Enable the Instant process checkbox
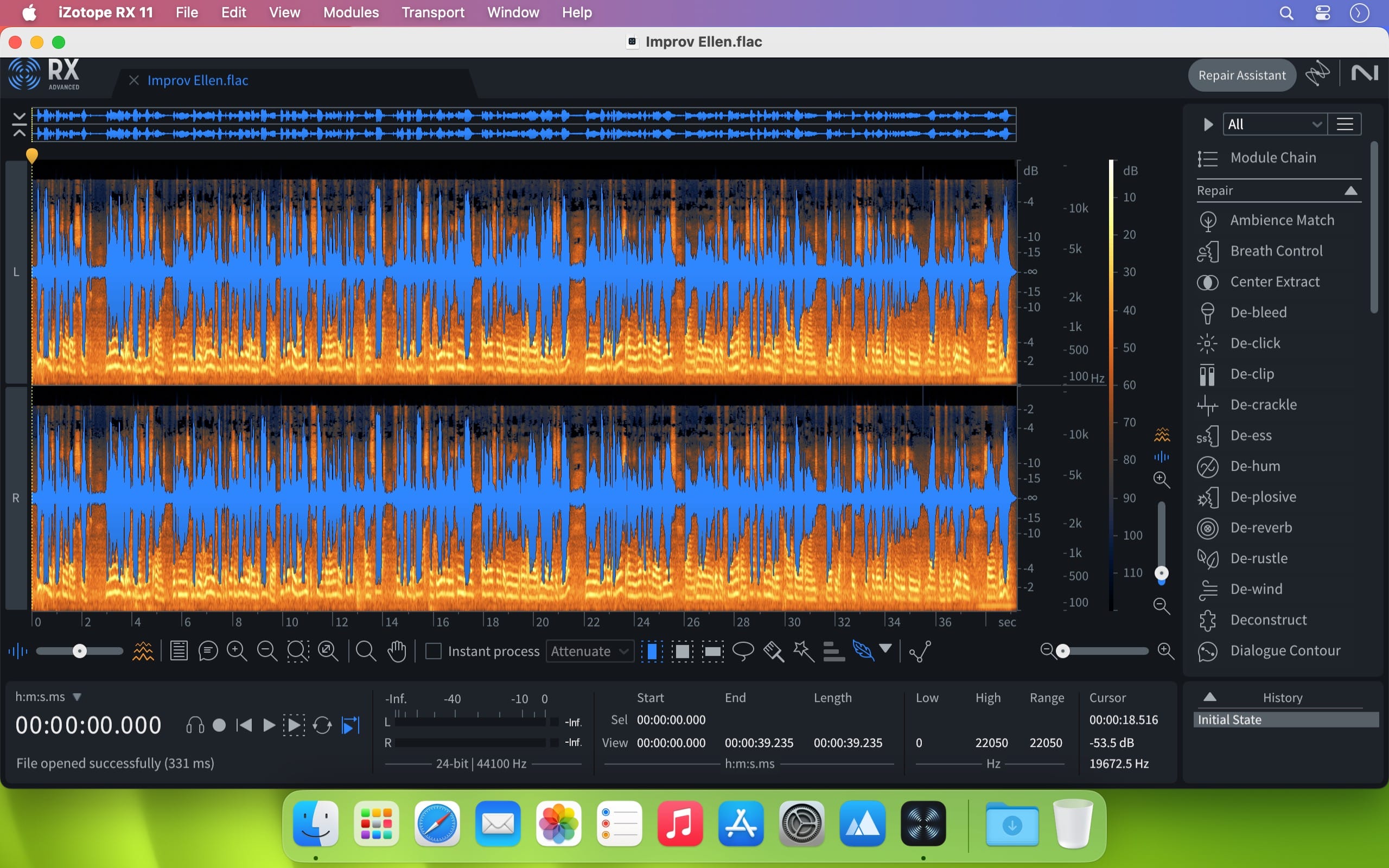This screenshot has width=1389, height=868. click(434, 651)
